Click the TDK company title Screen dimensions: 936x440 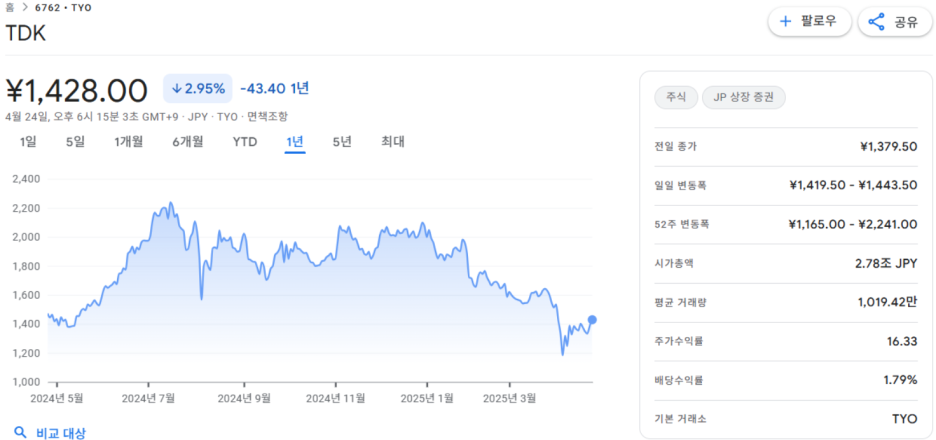[x=26, y=33]
